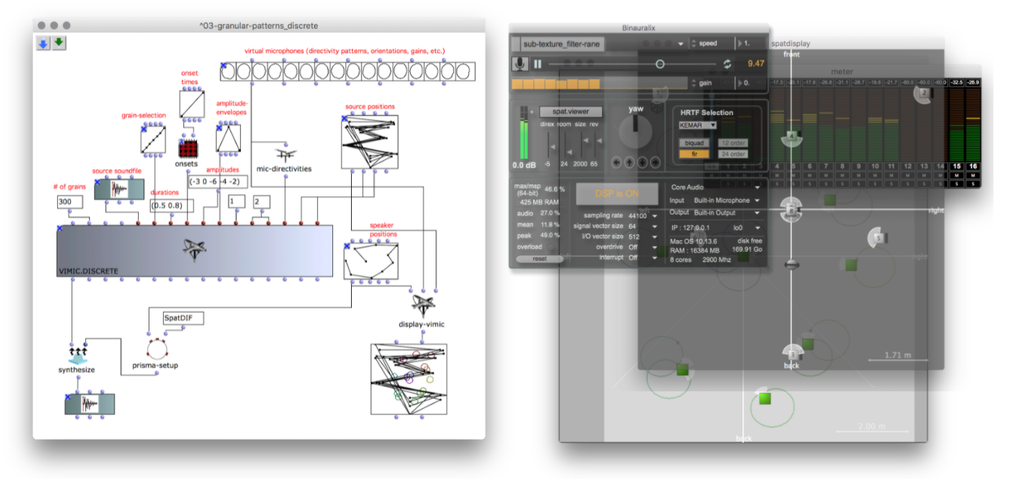Mute channel 16 in the meter
Screen dimensions: 1015x479
point(972,175)
